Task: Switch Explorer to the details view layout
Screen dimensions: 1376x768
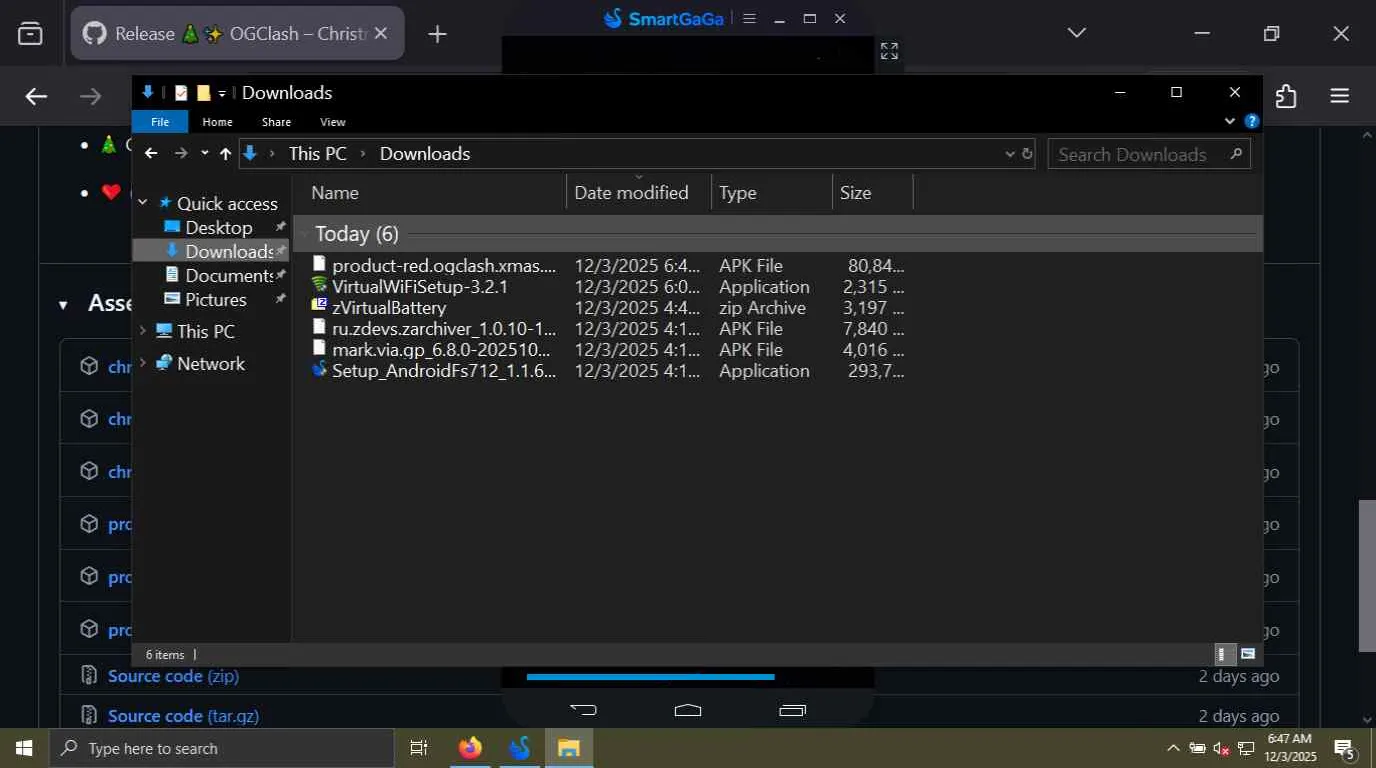Action: point(1223,654)
